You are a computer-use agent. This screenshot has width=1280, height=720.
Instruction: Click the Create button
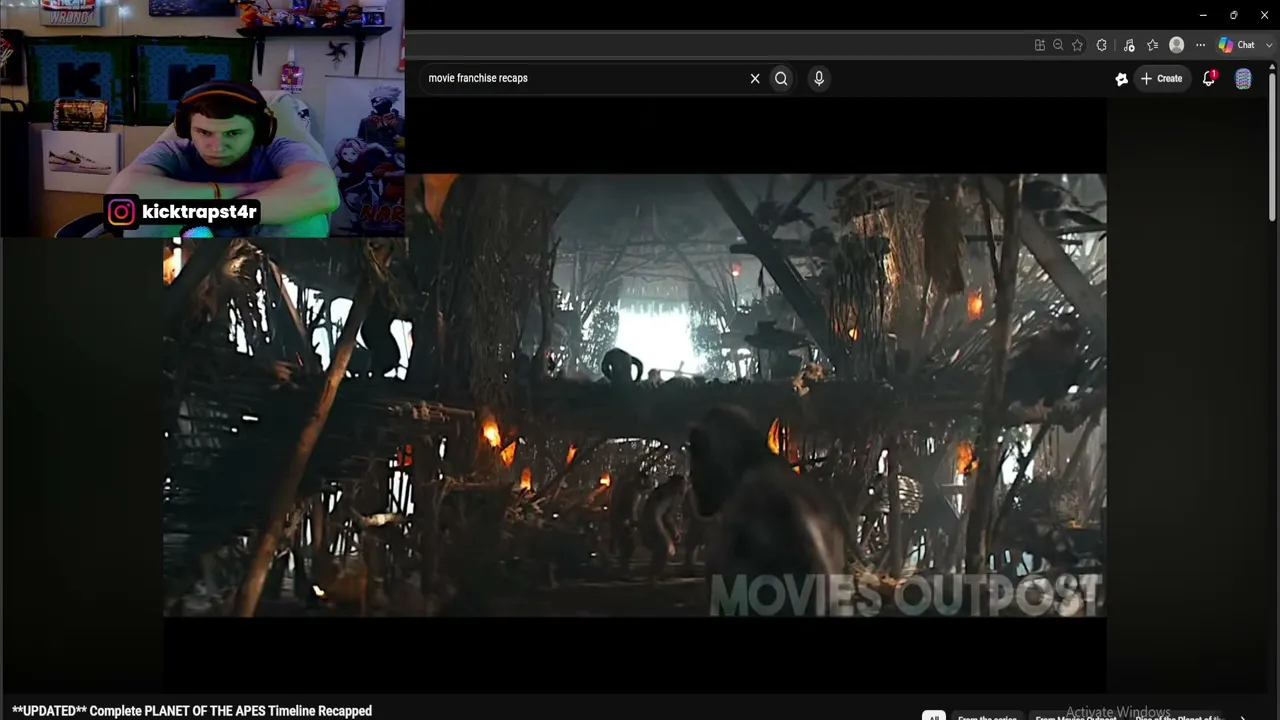click(x=1161, y=78)
